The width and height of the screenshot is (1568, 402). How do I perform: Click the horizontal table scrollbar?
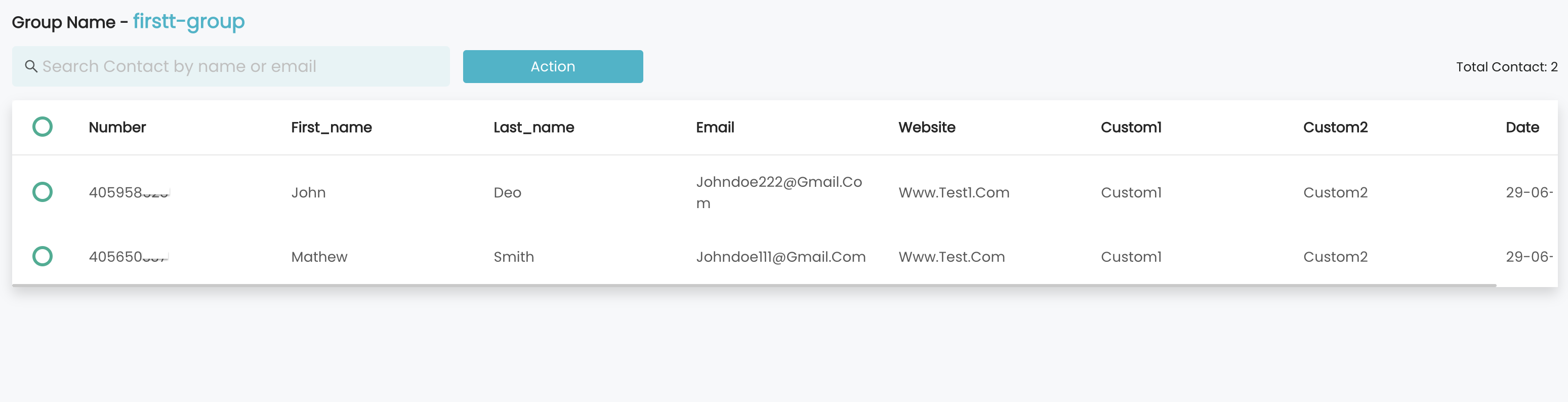754,285
